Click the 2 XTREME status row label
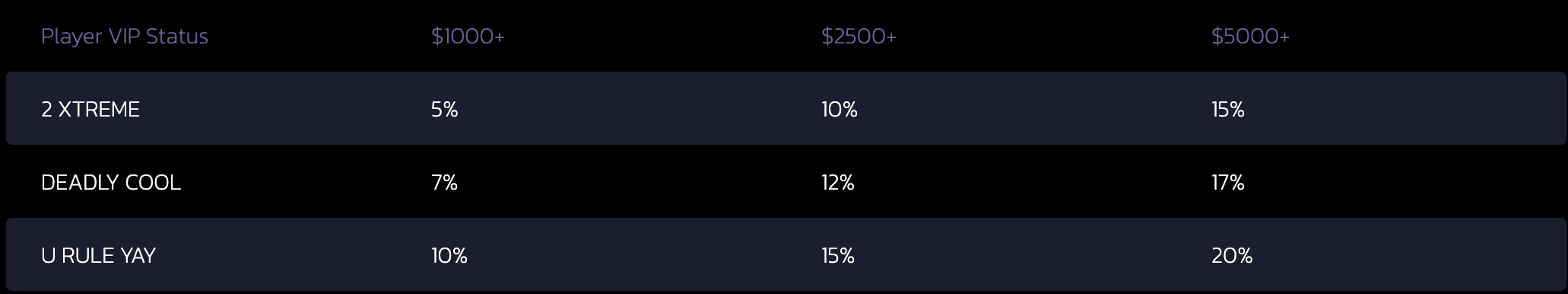 (90, 110)
